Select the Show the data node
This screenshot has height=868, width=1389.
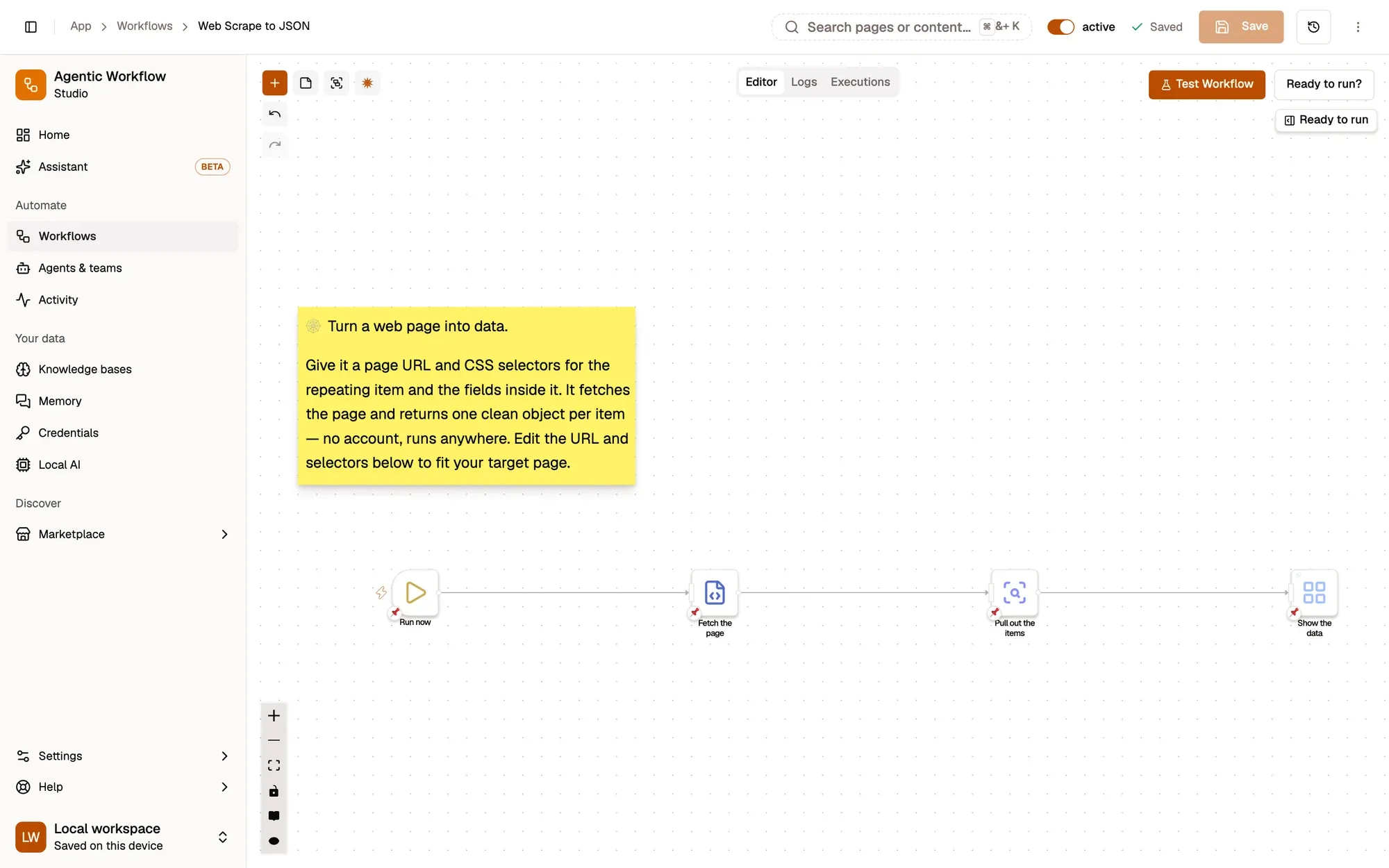[1314, 592]
